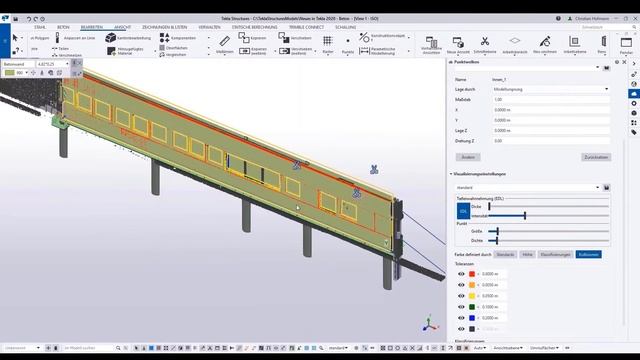Hide the orange tolerance band
Viewport: 640px width, 360px height.
click(x=461, y=285)
